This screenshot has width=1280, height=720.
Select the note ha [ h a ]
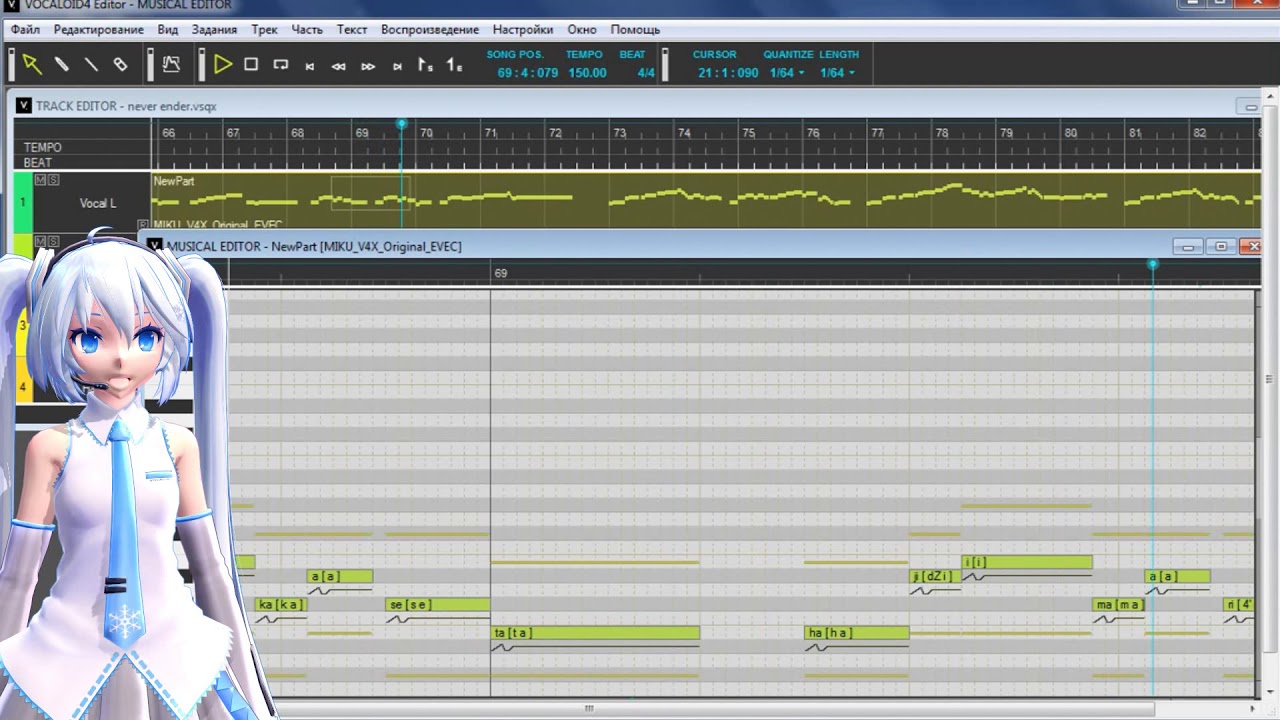pos(857,633)
